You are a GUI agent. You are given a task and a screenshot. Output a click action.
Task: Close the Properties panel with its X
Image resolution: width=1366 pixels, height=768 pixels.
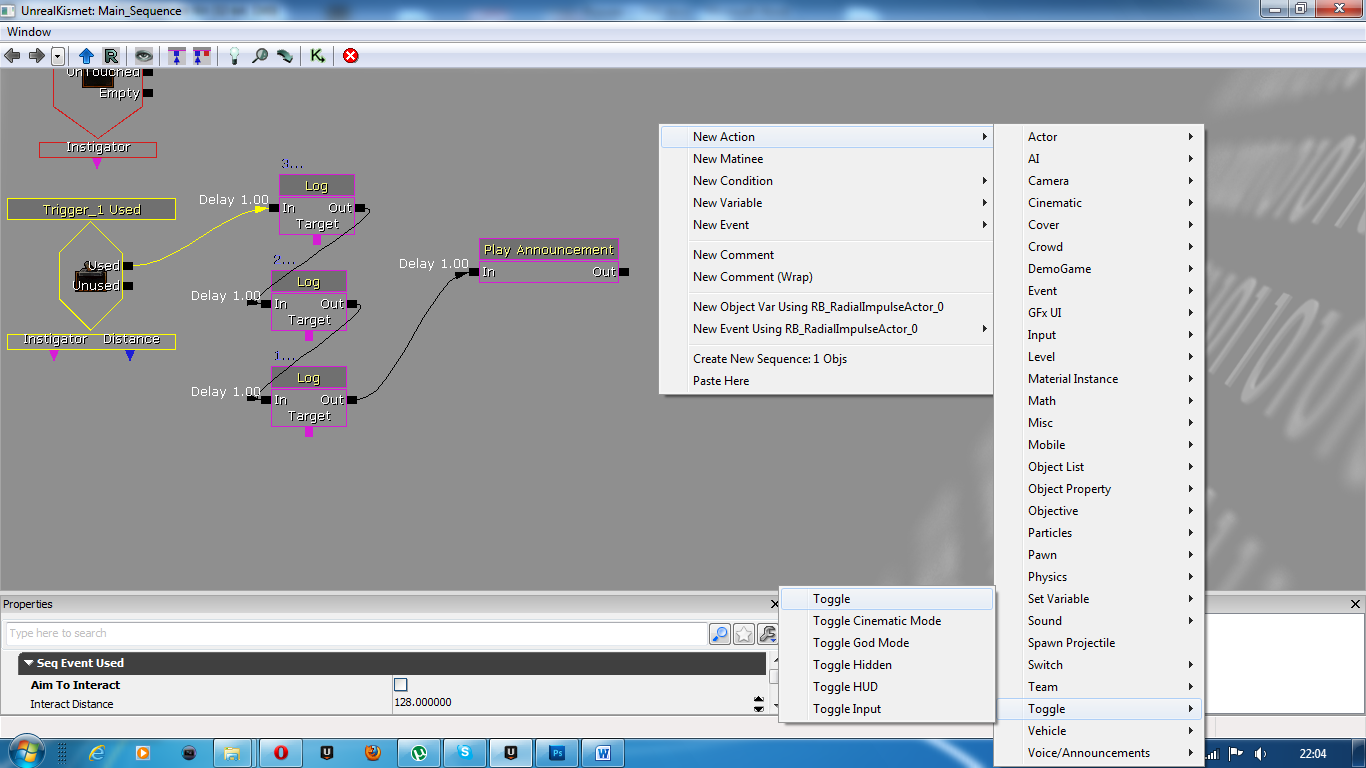[x=774, y=604]
